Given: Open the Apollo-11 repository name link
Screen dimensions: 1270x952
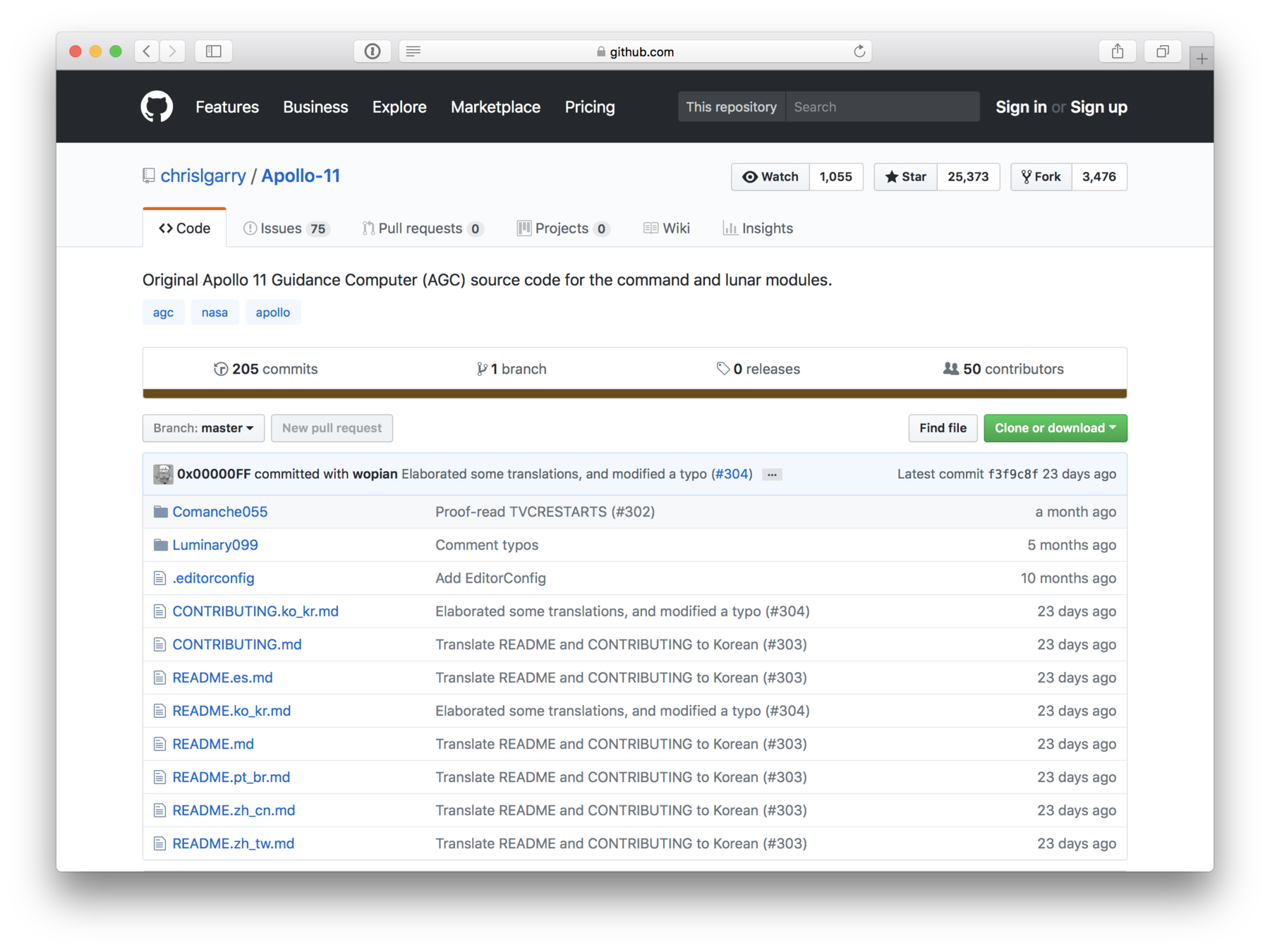Looking at the screenshot, I should (x=301, y=176).
